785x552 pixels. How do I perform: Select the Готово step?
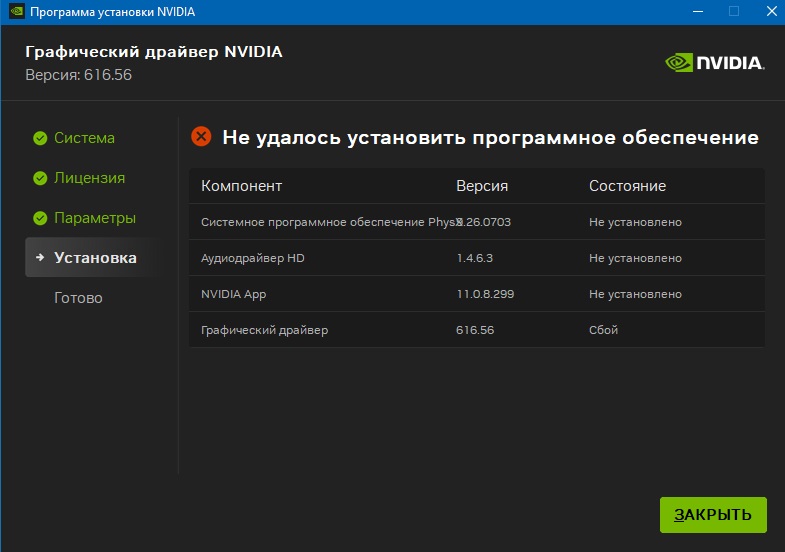[x=78, y=298]
